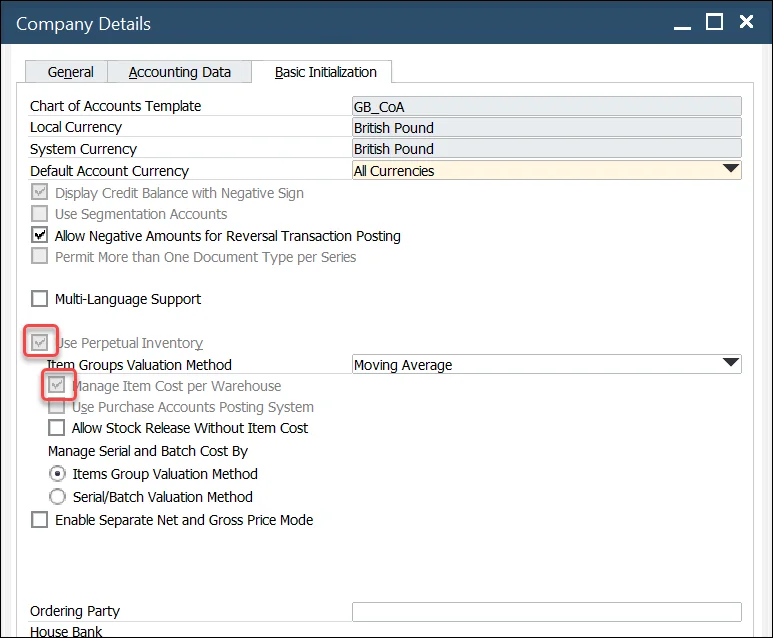Screen dimensions: 773x638
Task: Open the Item Groups Valuation Method dropdown
Action: [730, 364]
